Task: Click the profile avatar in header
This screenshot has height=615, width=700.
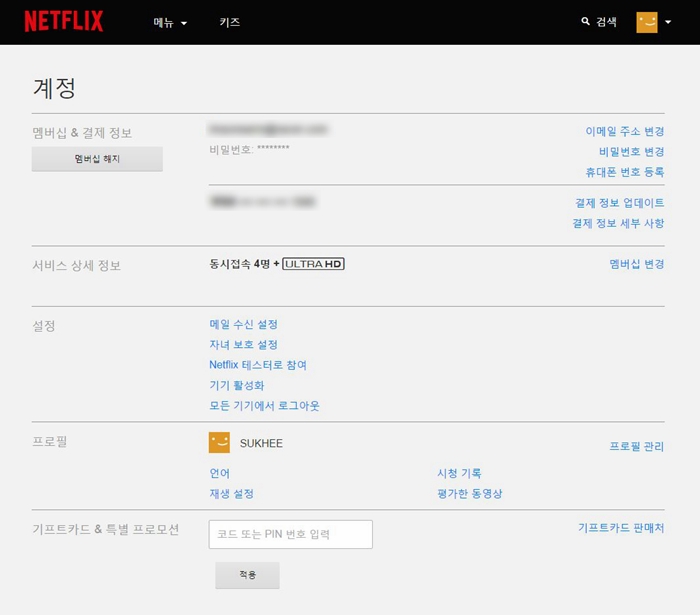Action: point(647,22)
